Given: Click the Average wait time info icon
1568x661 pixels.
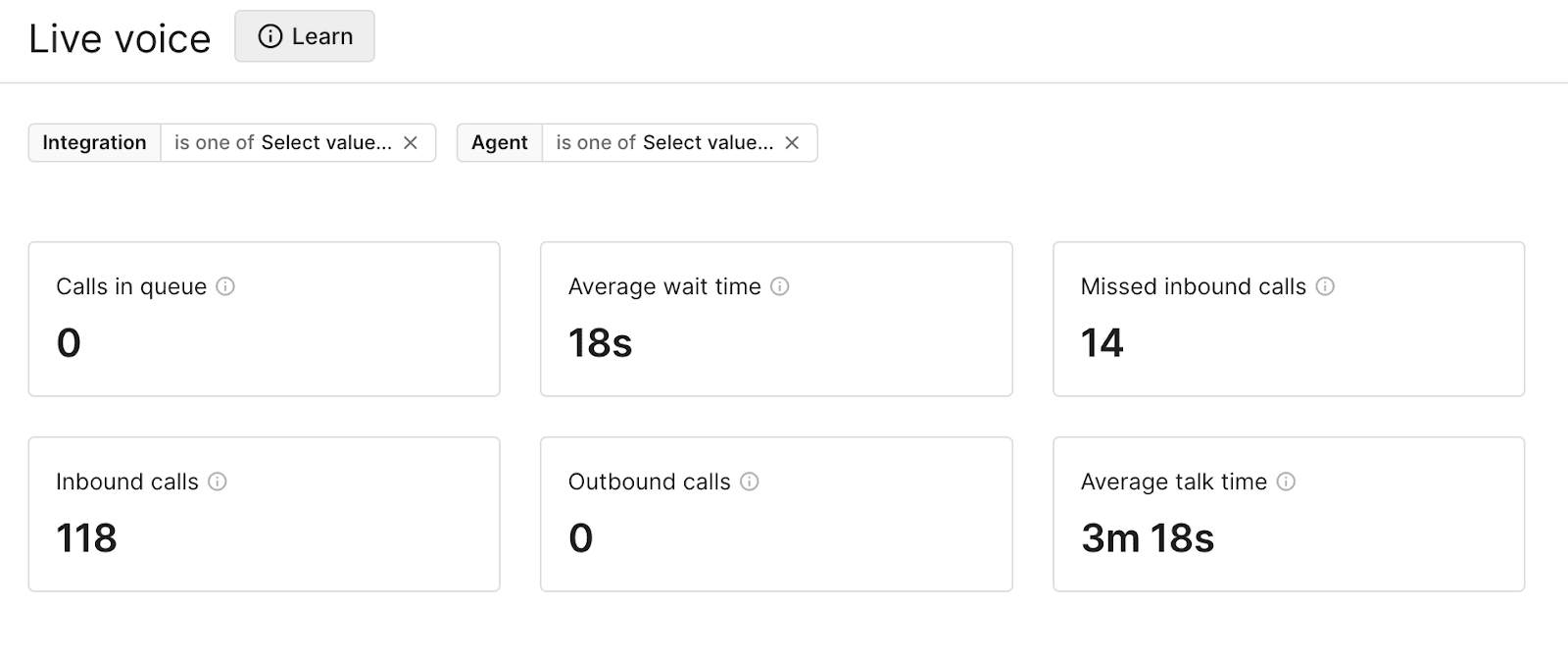Looking at the screenshot, I should tap(780, 286).
